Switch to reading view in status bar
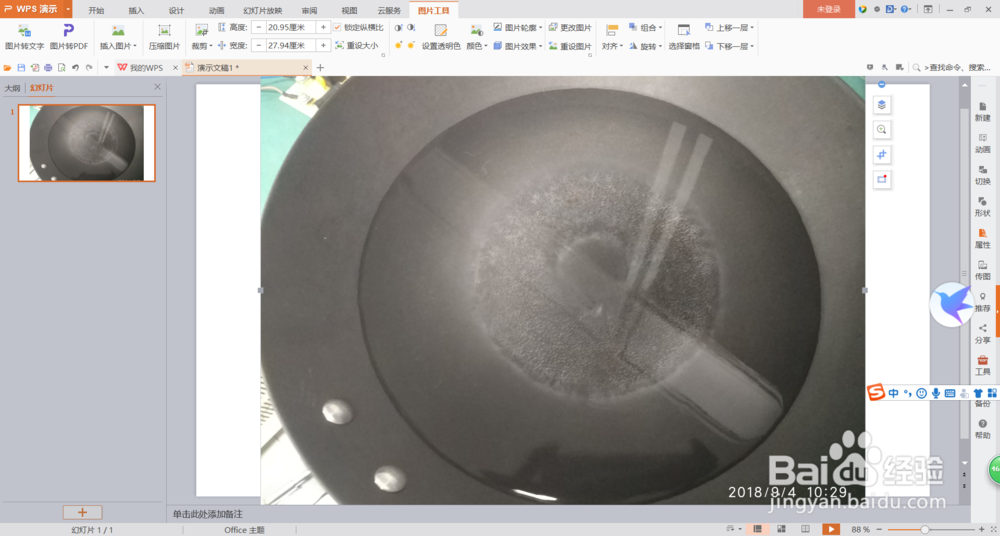The height and width of the screenshot is (536, 1000). 805,529
